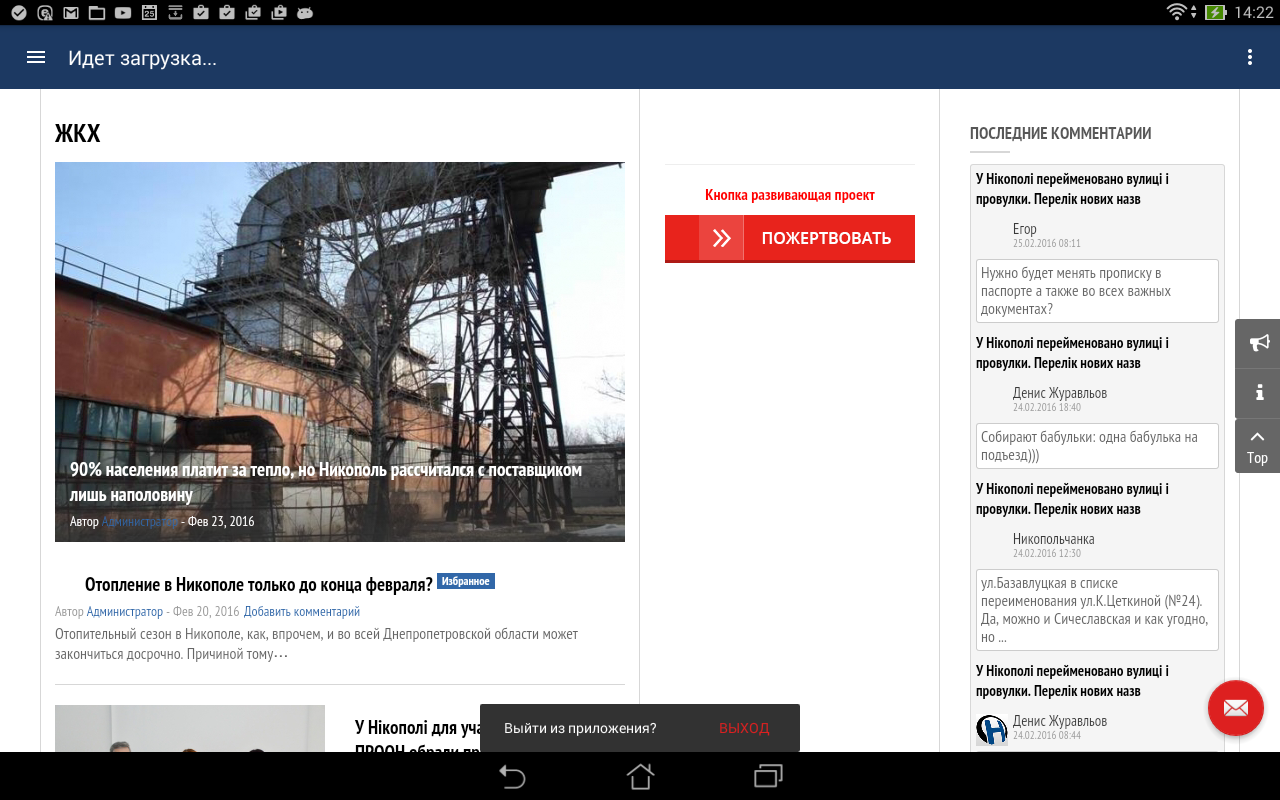Open article 'Отопление в Никополе только до конца февраля?'
Screen dimensions: 1280x800
click(259, 584)
